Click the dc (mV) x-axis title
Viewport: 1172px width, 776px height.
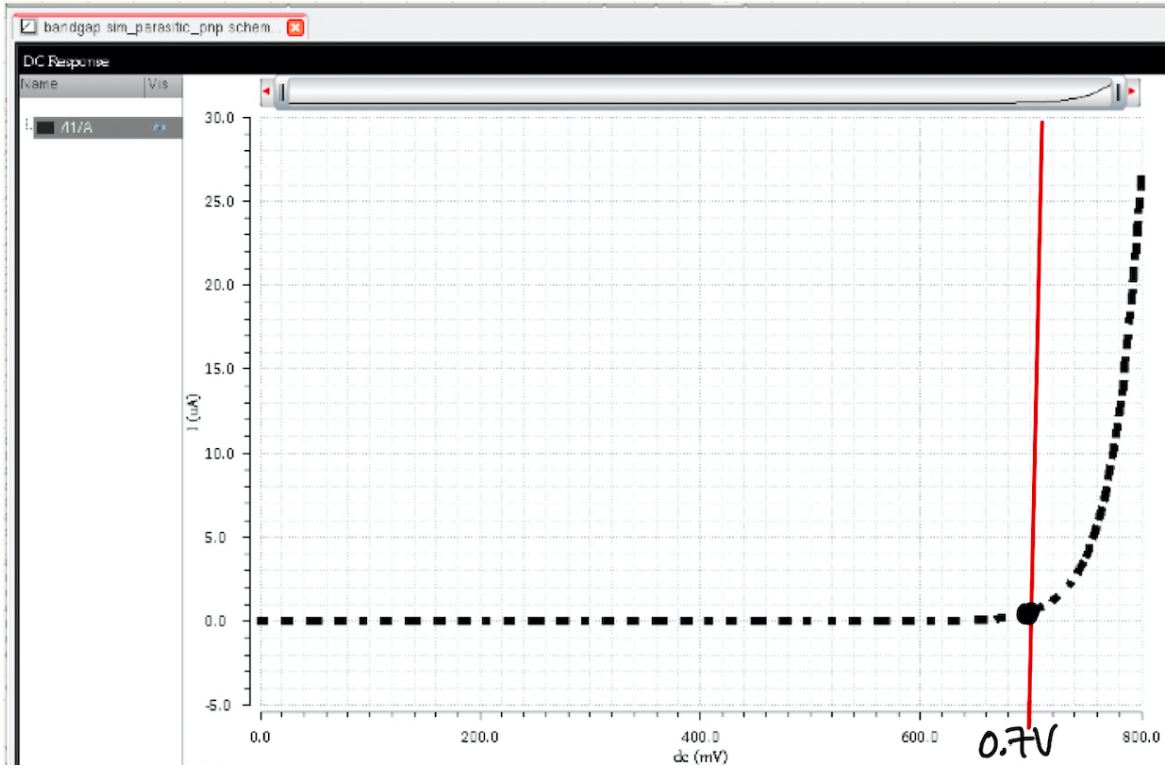click(x=700, y=757)
